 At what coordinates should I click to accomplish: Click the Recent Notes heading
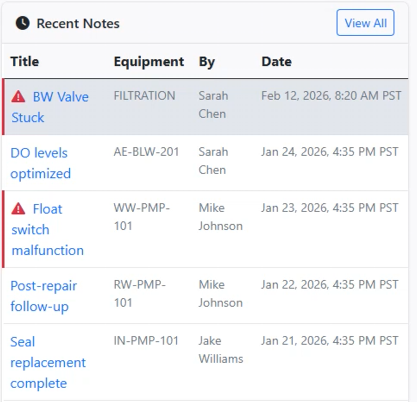pos(78,23)
